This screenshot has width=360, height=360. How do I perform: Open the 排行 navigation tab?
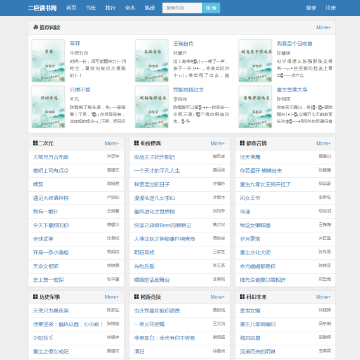[110, 8]
